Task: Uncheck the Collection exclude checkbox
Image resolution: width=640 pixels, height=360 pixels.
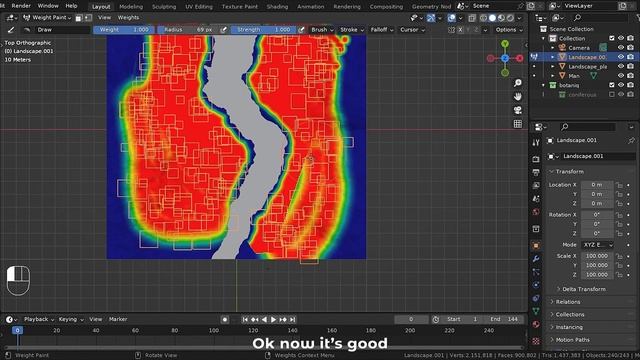Action: tap(611, 38)
